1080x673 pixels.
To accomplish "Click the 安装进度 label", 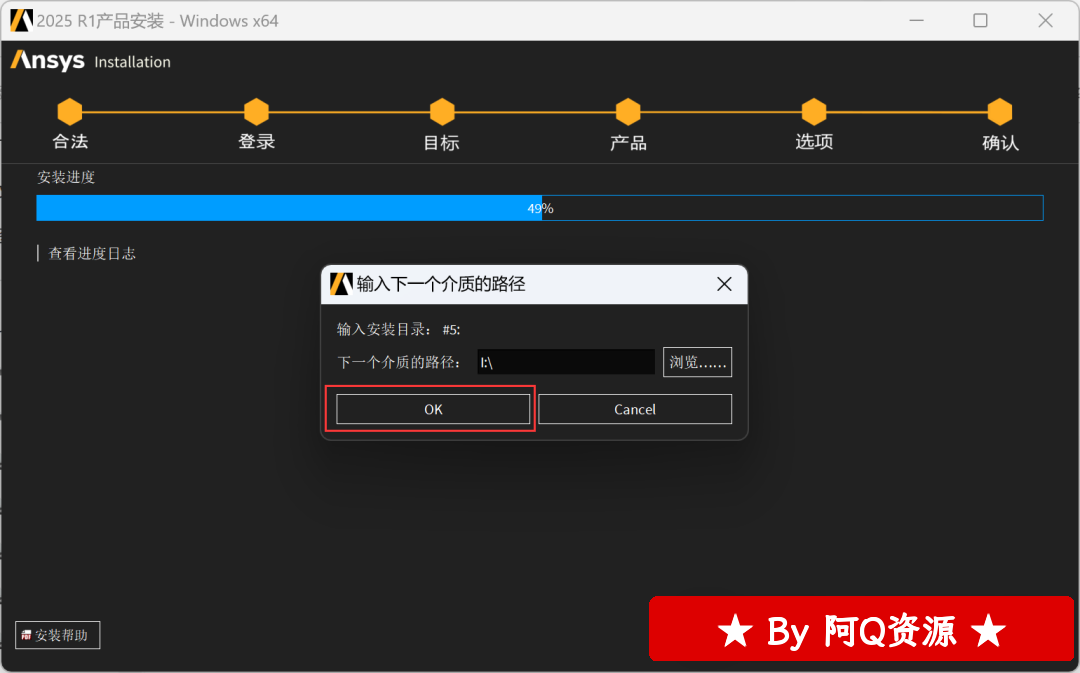I will pos(65,177).
